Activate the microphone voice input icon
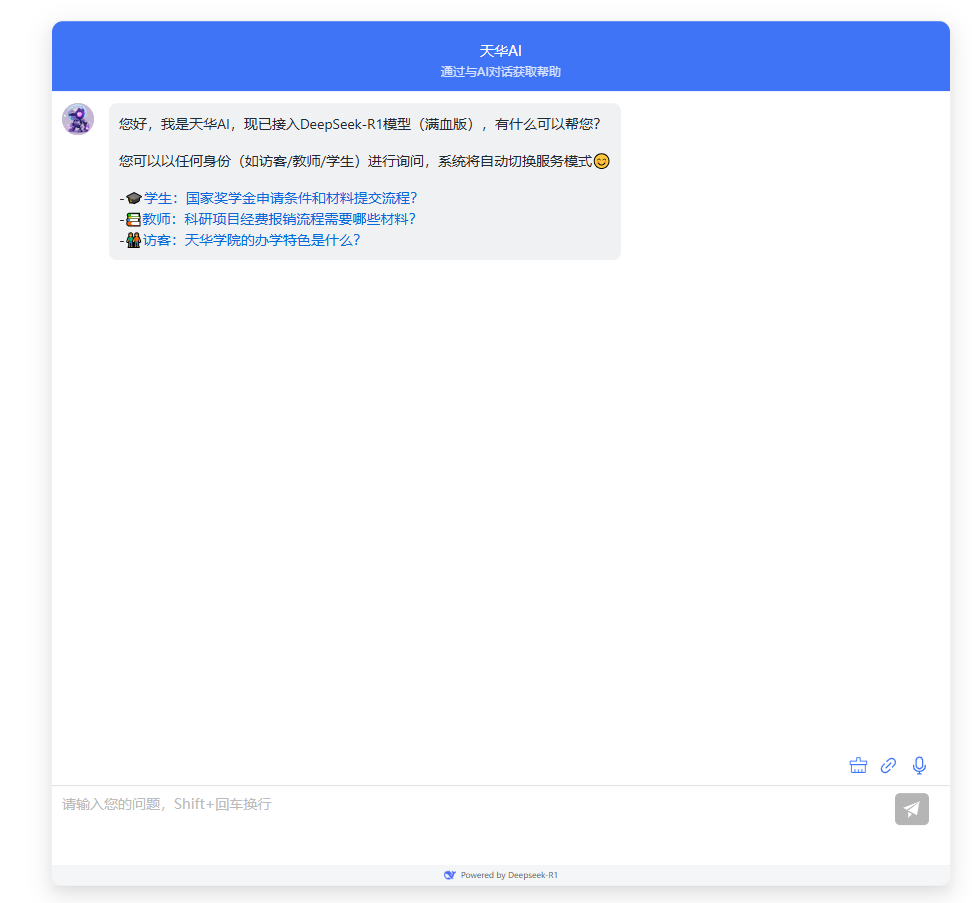The width and height of the screenshot is (972, 903). tap(919, 766)
